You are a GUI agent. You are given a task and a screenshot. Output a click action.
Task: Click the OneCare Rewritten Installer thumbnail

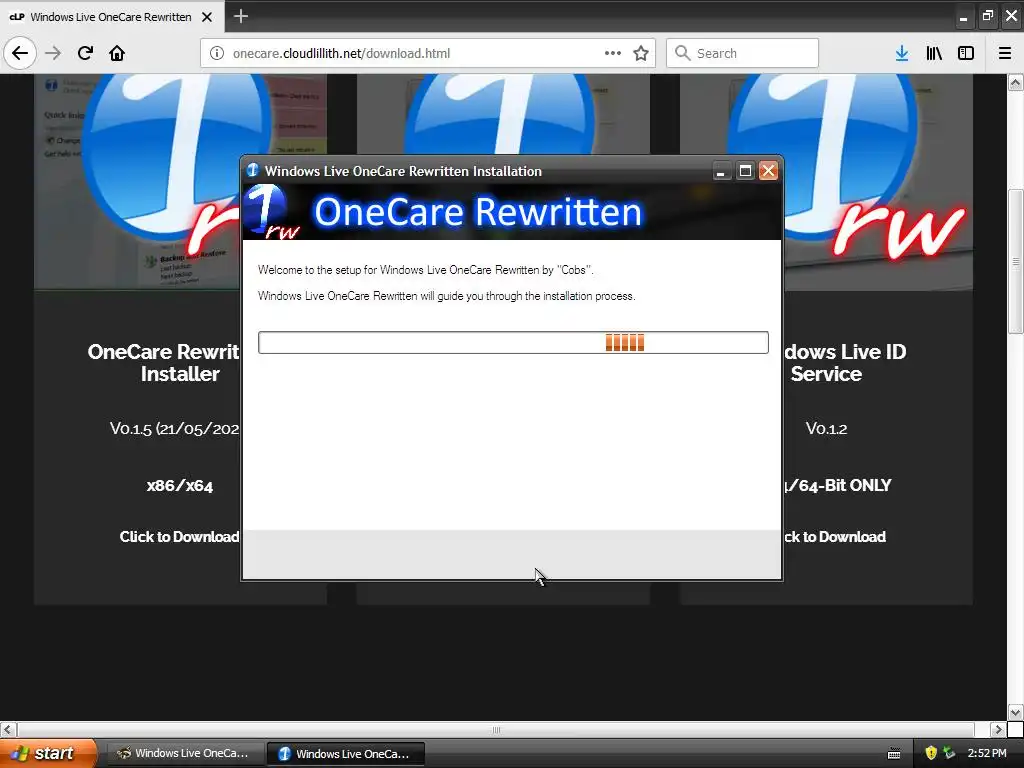(137, 182)
